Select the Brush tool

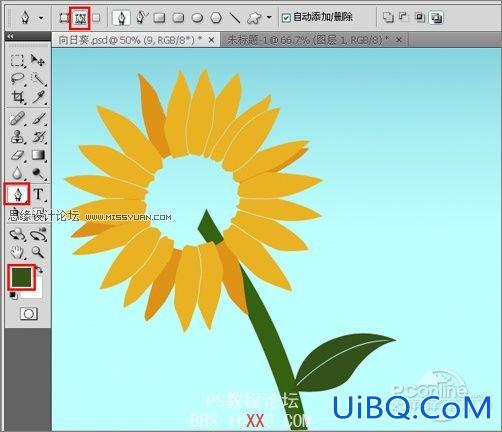click(x=39, y=119)
